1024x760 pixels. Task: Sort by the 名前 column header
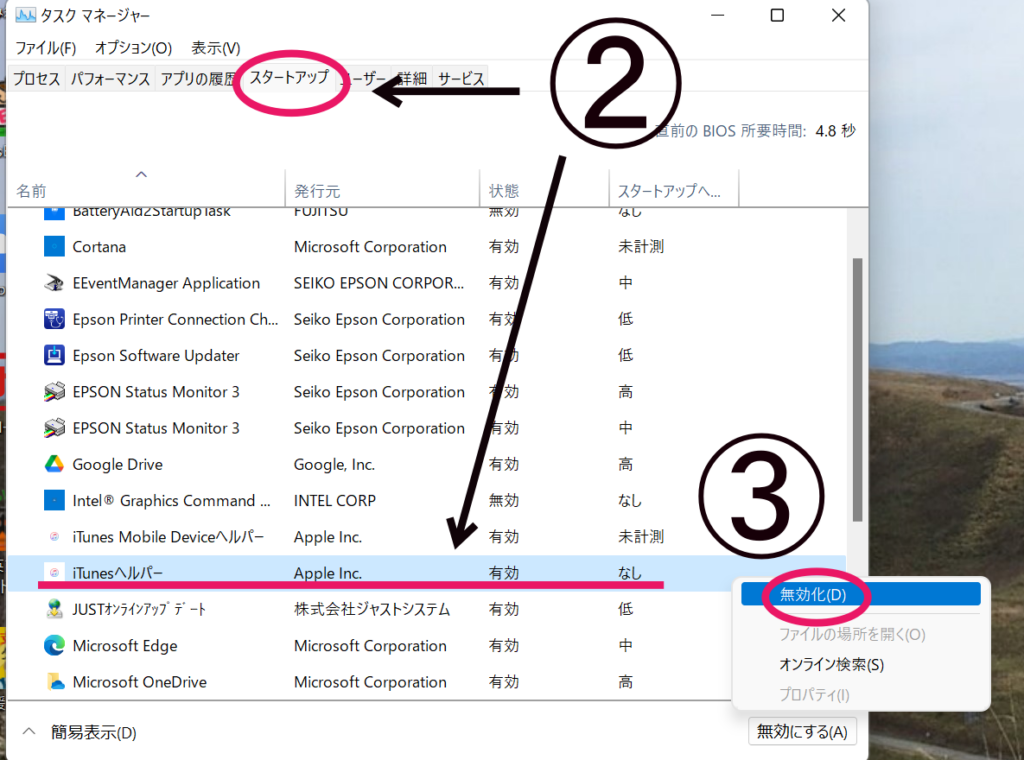[x=146, y=190]
